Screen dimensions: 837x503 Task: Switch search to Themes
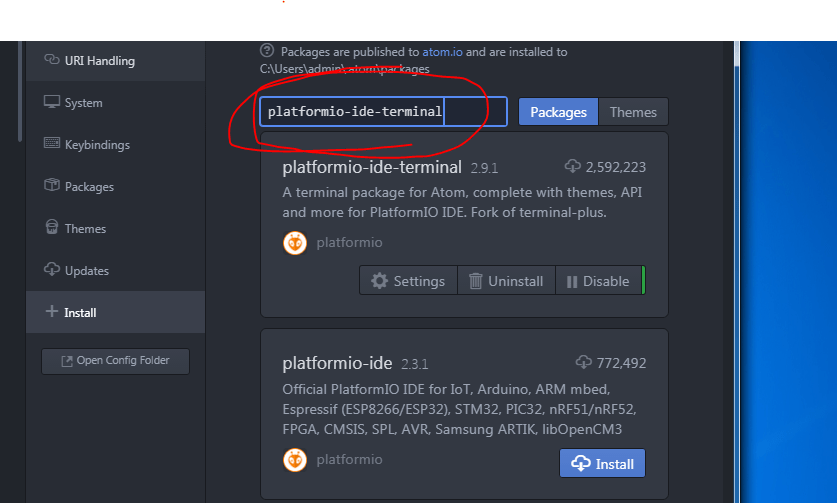(633, 112)
